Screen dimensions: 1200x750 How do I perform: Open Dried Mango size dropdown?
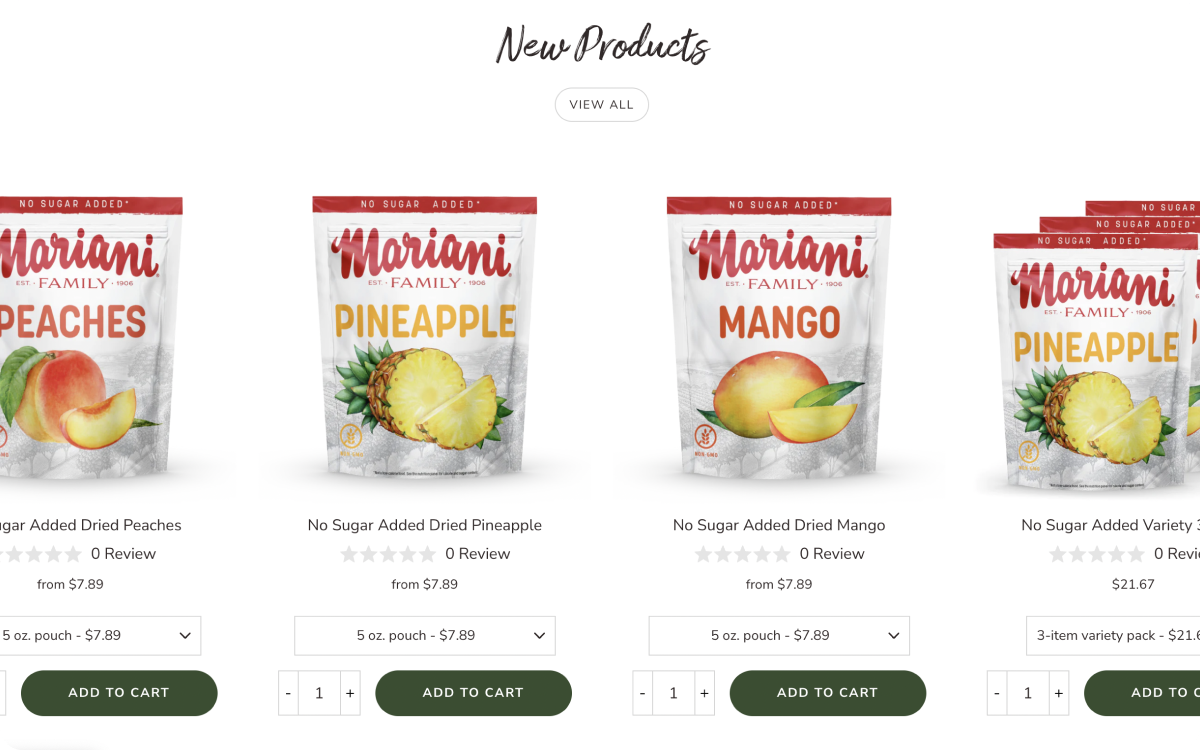(779, 636)
